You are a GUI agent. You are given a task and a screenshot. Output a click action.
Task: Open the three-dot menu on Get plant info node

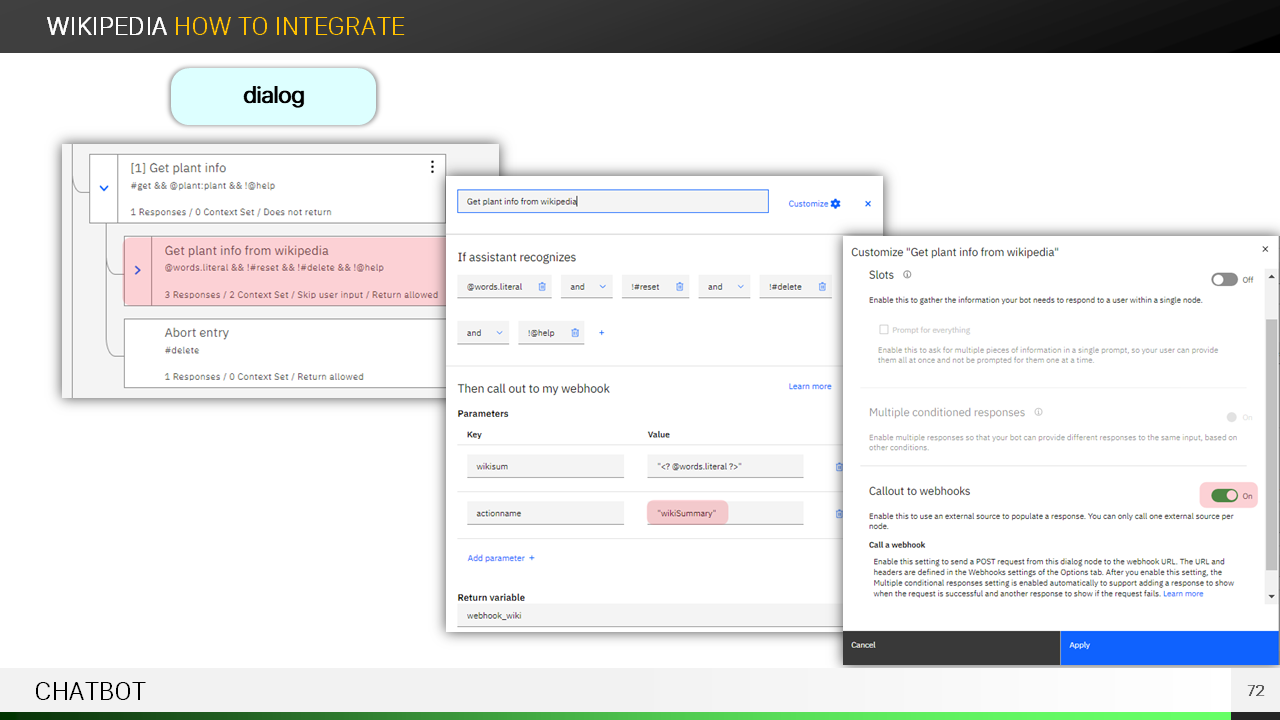click(432, 167)
